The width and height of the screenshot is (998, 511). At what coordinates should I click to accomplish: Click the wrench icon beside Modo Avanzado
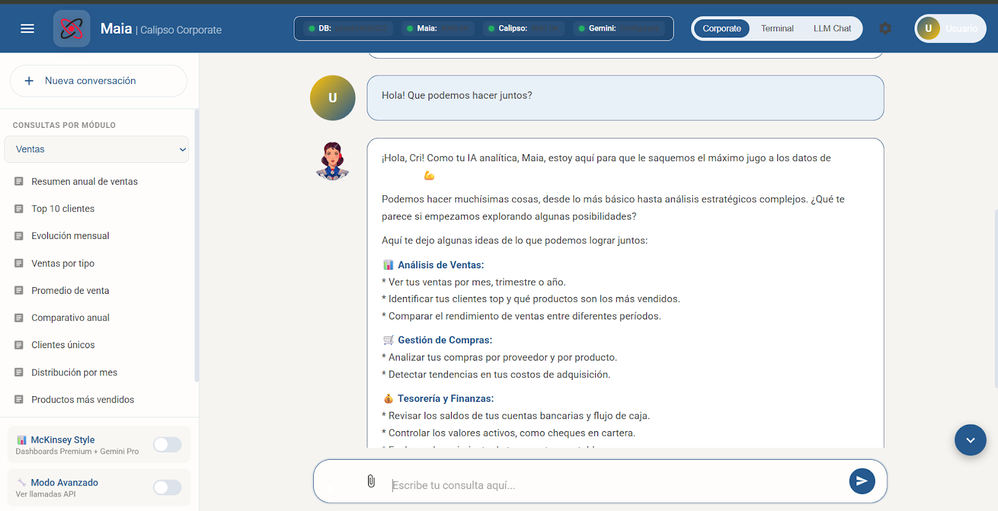click(x=22, y=482)
